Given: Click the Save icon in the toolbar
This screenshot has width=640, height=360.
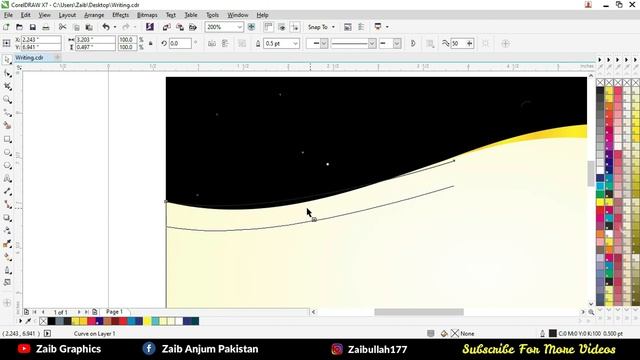Looking at the screenshot, I should click(33, 27).
